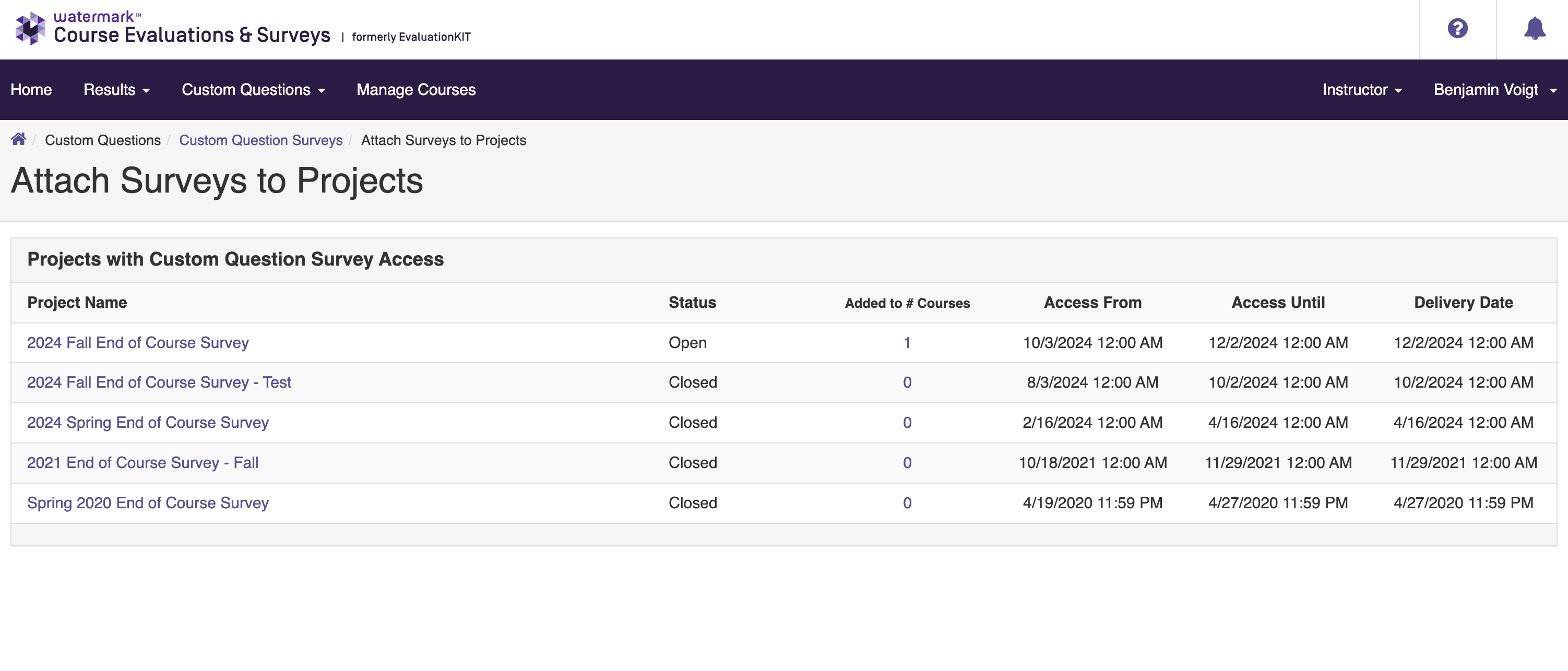1568x671 pixels.
Task: Open 2024 Fall End of Course Survey
Action: [138, 342]
